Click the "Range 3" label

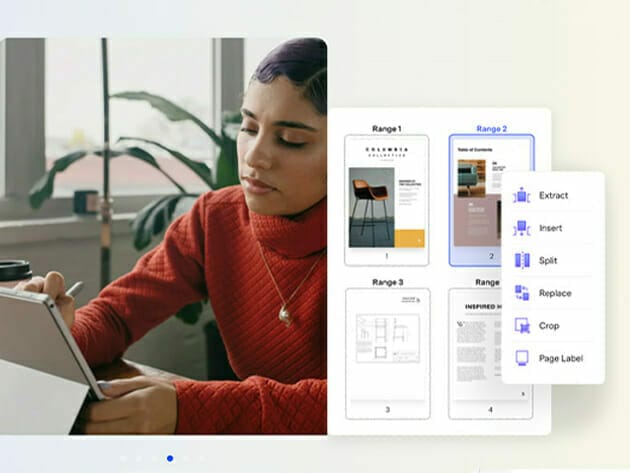tap(386, 282)
